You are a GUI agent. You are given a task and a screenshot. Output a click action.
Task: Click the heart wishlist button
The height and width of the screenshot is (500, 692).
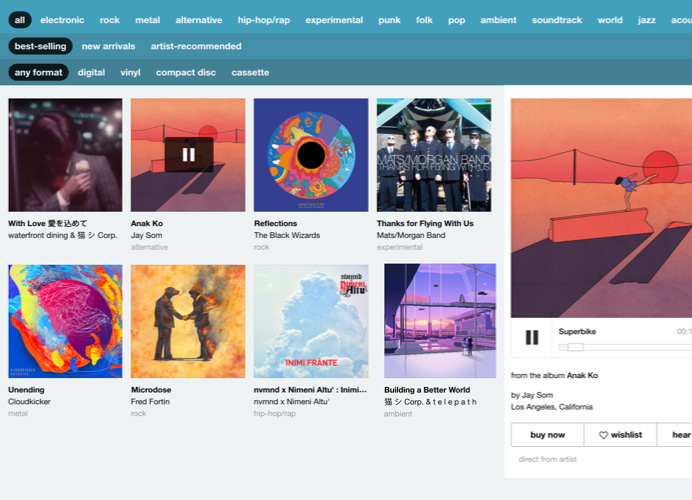click(x=620, y=435)
